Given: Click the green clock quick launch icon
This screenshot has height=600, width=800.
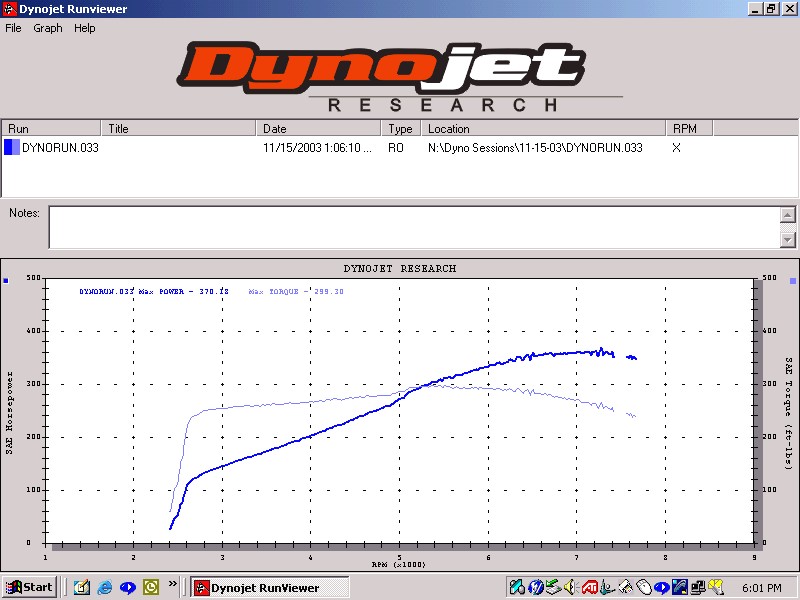Looking at the screenshot, I should pyautogui.click(x=151, y=588).
